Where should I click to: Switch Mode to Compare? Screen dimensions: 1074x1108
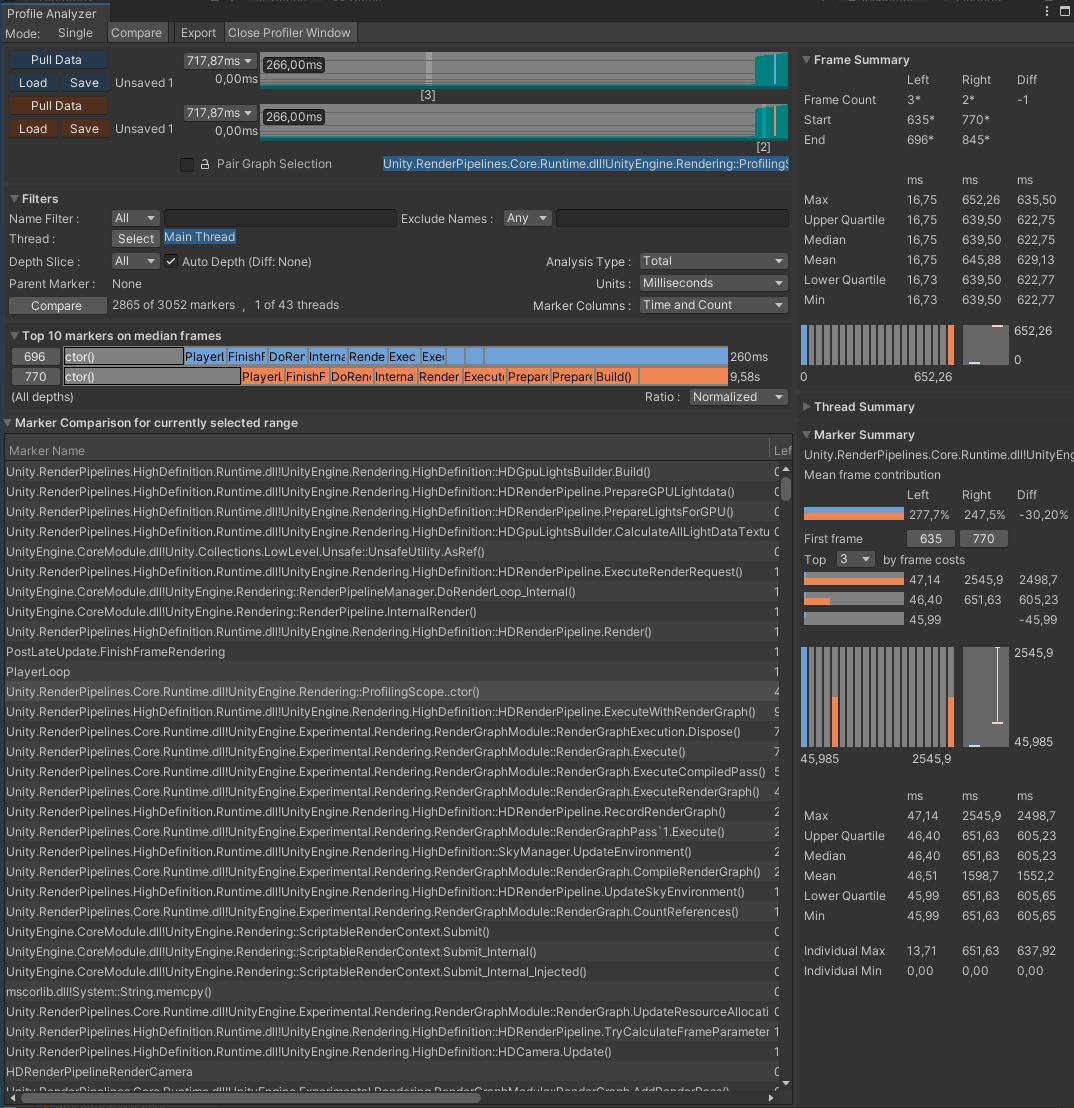[x=137, y=32]
